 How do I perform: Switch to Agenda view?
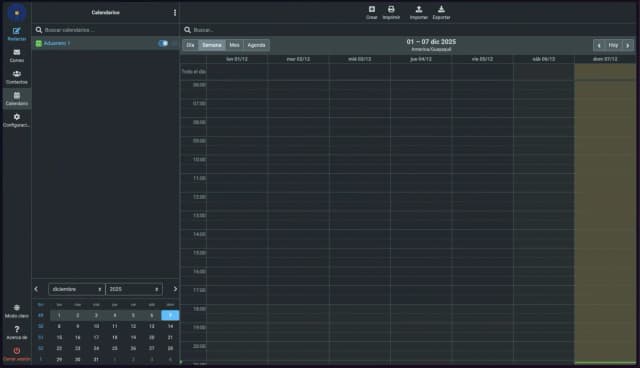tap(256, 45)
